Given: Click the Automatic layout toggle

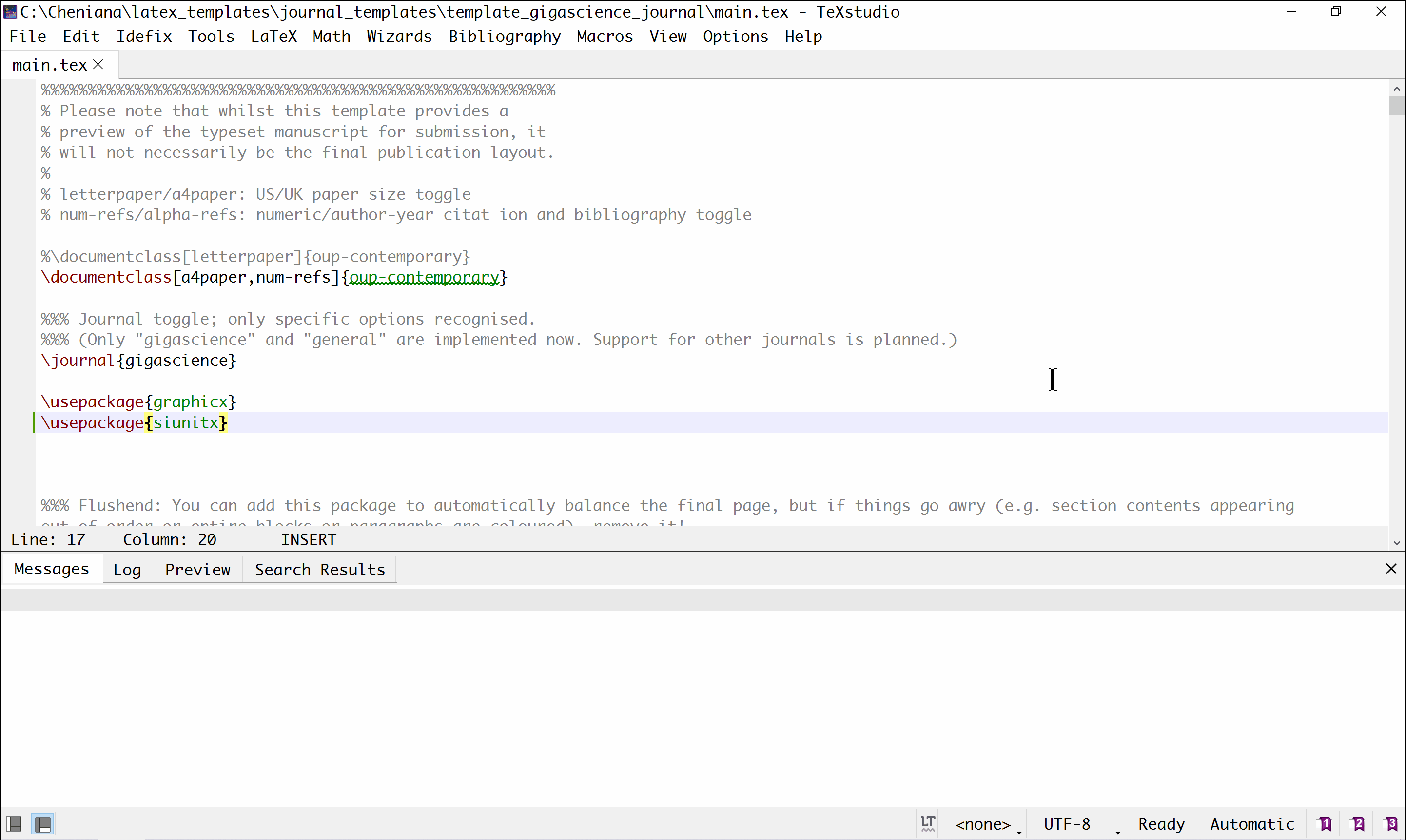Looking at the screenshot, I should 1253,823.
